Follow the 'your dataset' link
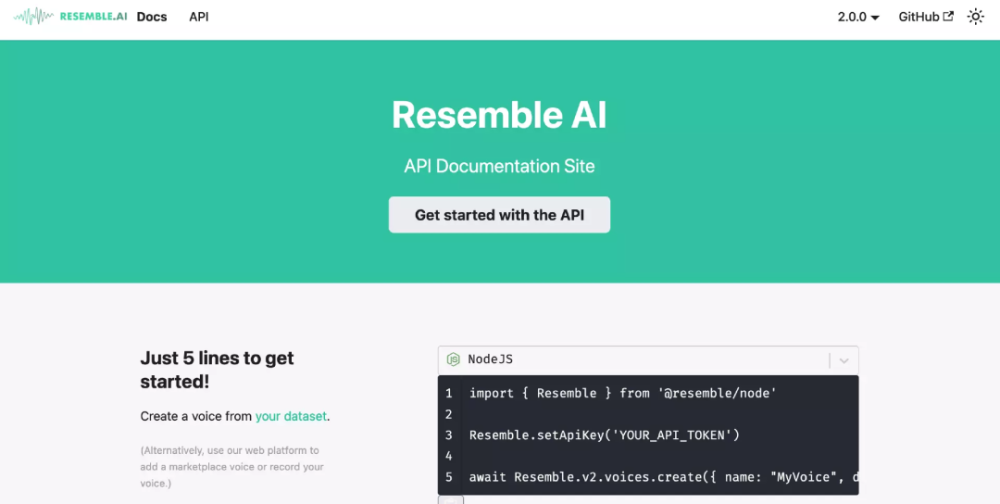 pyautogui.click(x=291, y=417)
